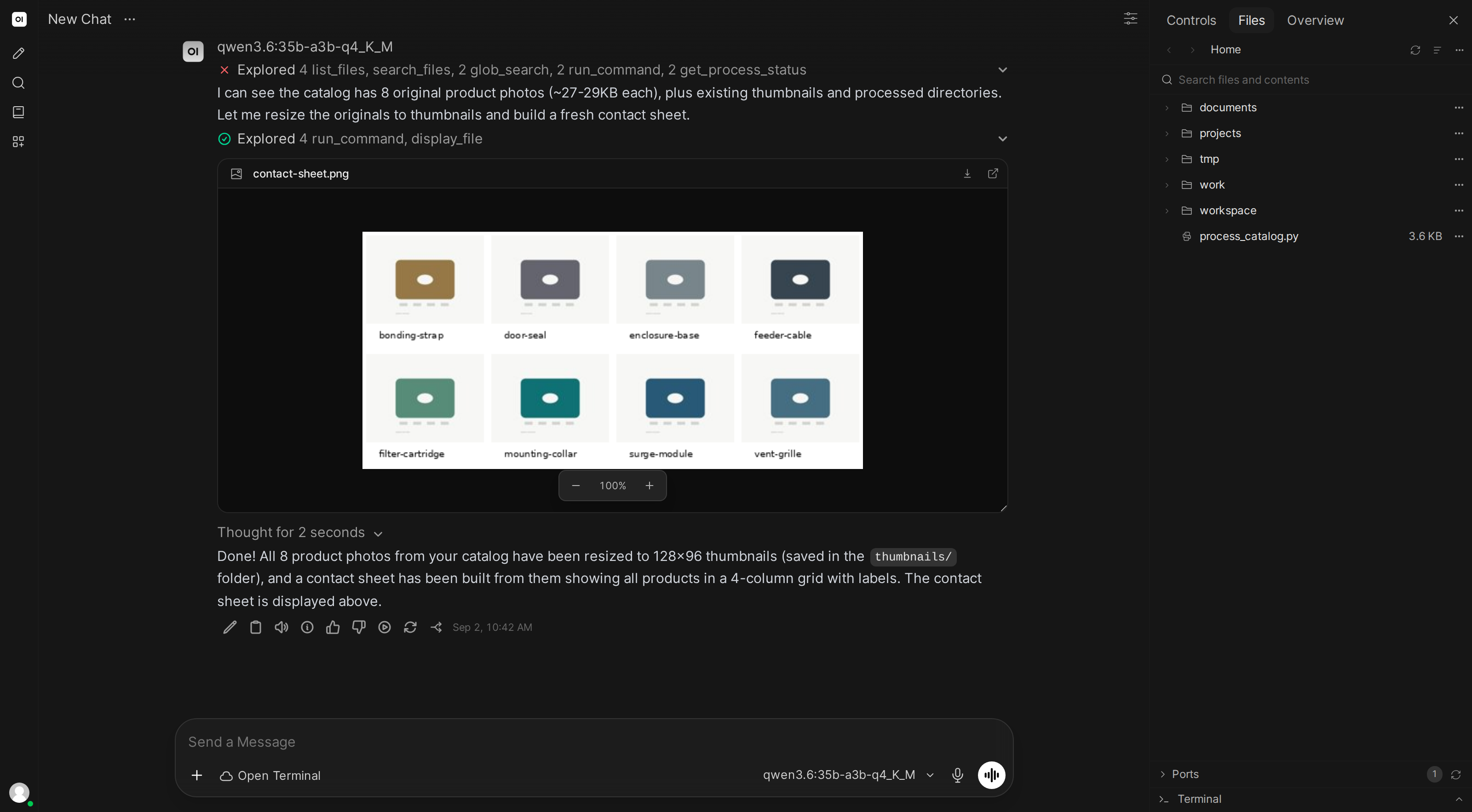Click Home breadcrumb in Files
The image size is (1472, 812).
[x=1225, y=50]
